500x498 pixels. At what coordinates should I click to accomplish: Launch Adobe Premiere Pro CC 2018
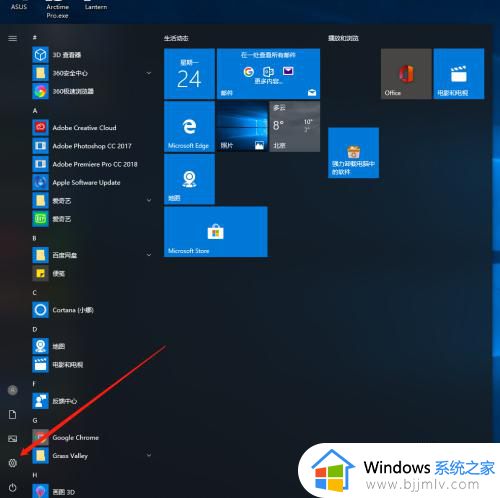[92, 164]
